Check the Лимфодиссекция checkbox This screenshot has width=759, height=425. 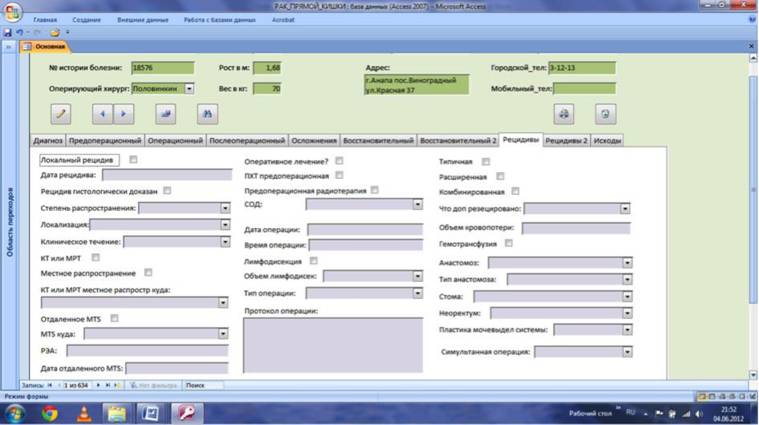[314, 260]
